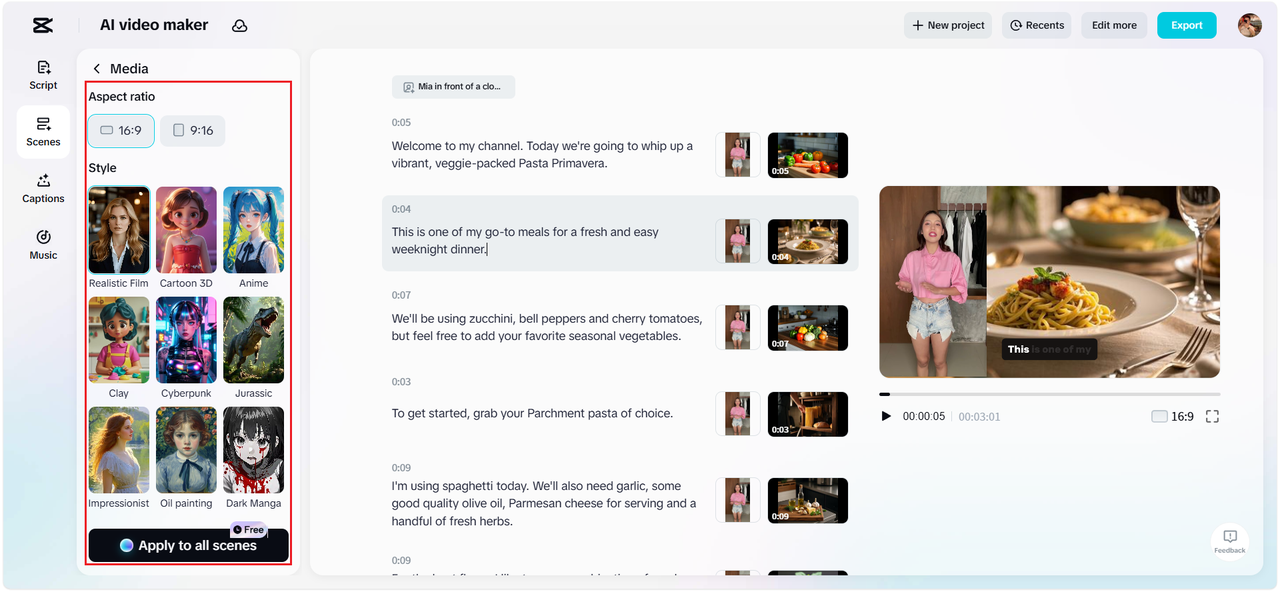Choose the Cyberpunk style

(x=186, y=348)
